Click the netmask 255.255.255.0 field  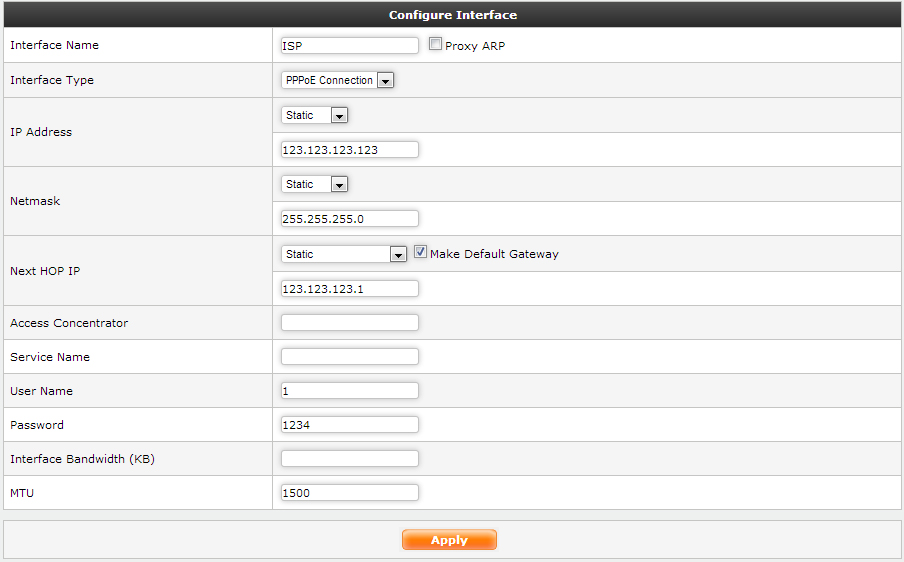[x=350, y=219]
